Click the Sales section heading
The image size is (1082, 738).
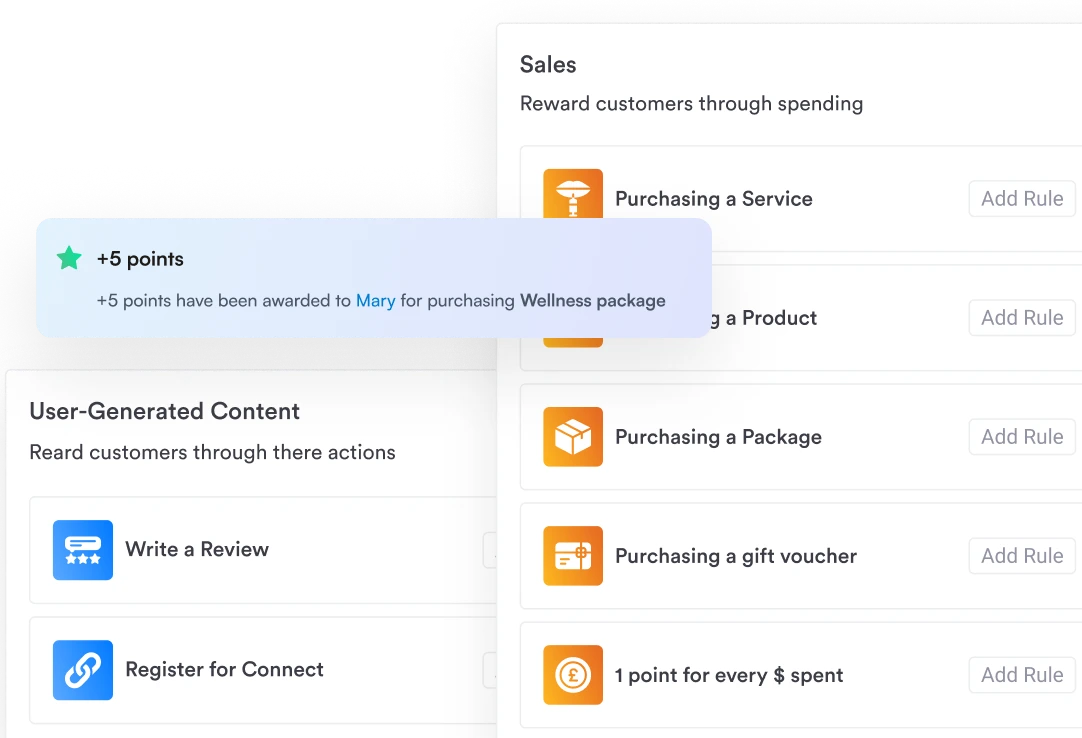tap(548, 65)
